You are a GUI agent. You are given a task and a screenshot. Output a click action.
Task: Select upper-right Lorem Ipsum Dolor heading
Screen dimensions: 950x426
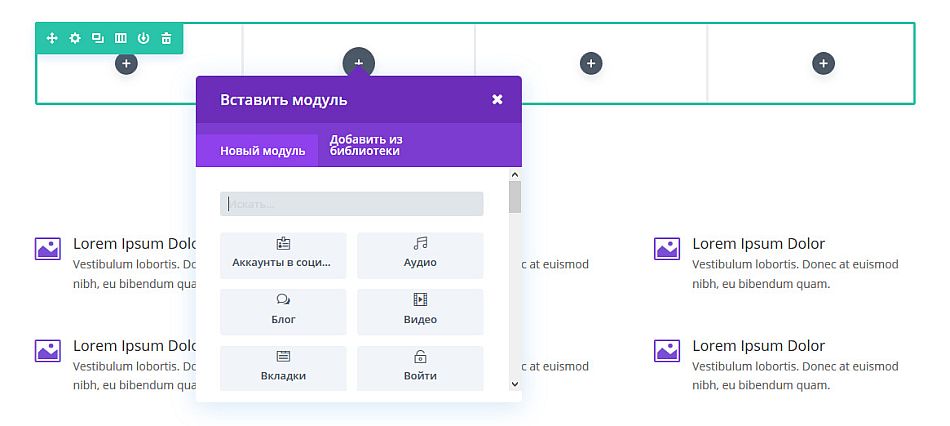[x=759, y=244]
